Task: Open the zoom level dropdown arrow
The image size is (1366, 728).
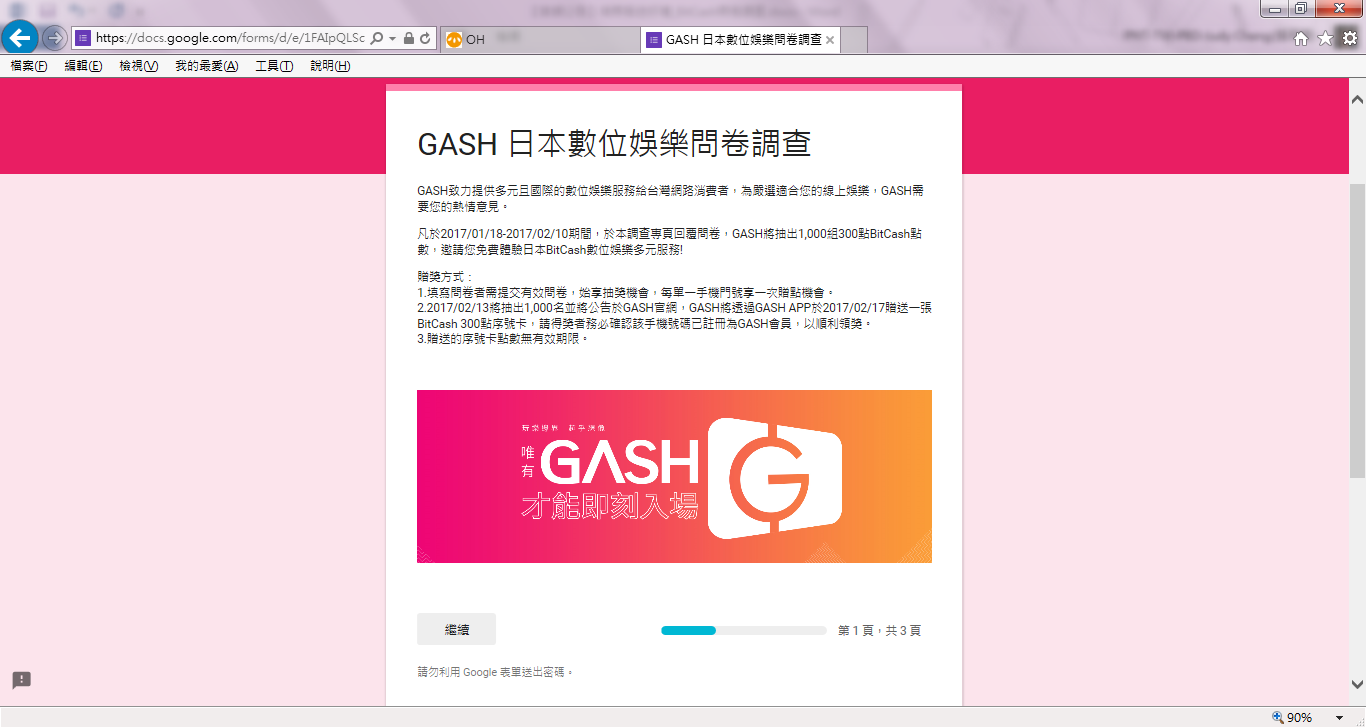Action: (1340, 718)
